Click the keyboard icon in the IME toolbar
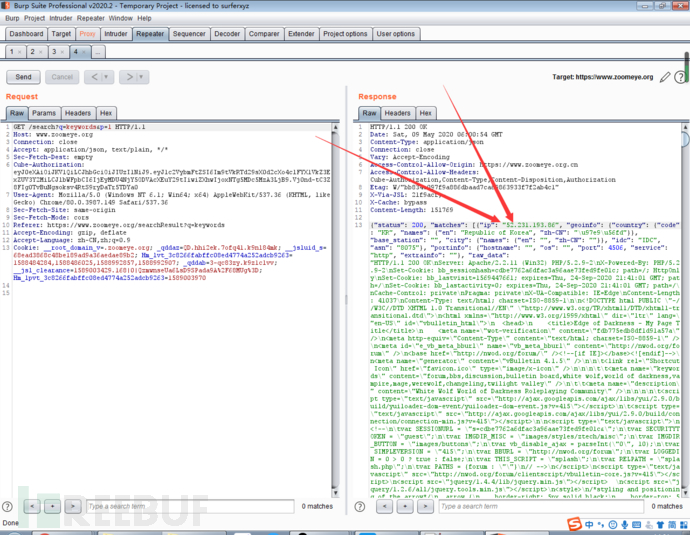 pos(636,524)
